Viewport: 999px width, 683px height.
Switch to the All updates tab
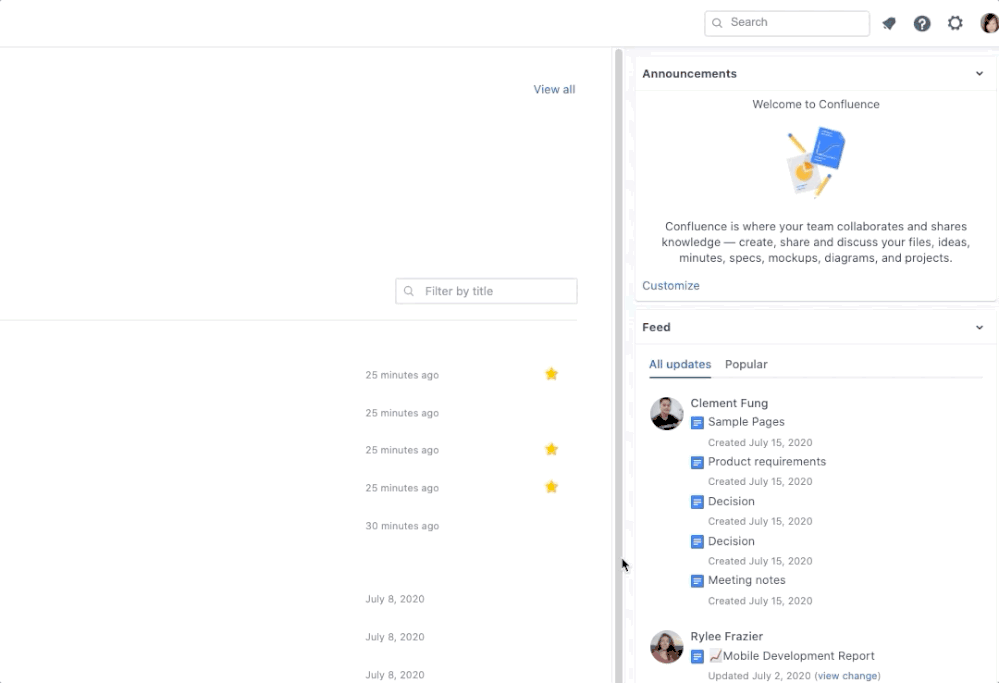[x=680, y=364]
